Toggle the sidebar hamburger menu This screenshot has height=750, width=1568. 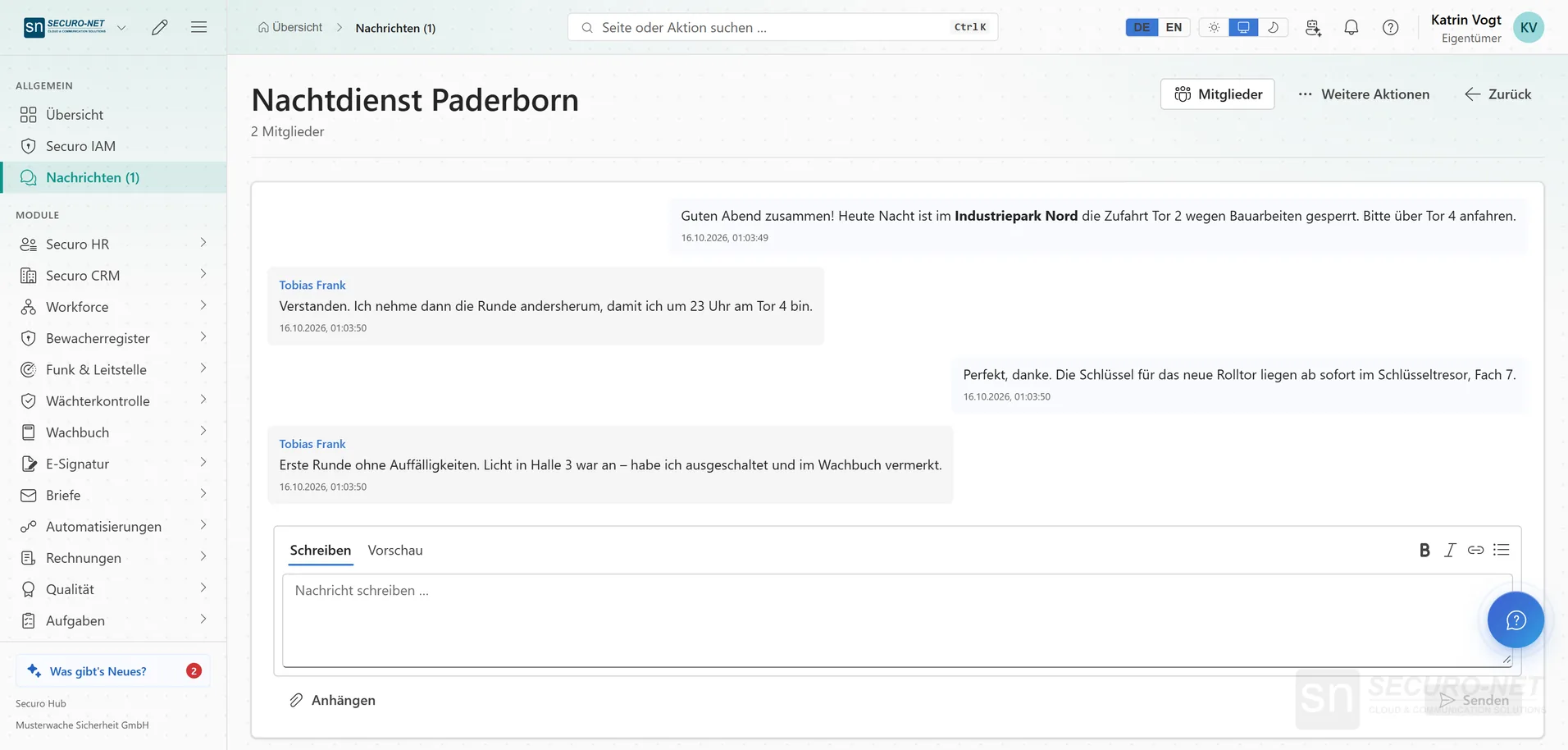tap(198, 27)
